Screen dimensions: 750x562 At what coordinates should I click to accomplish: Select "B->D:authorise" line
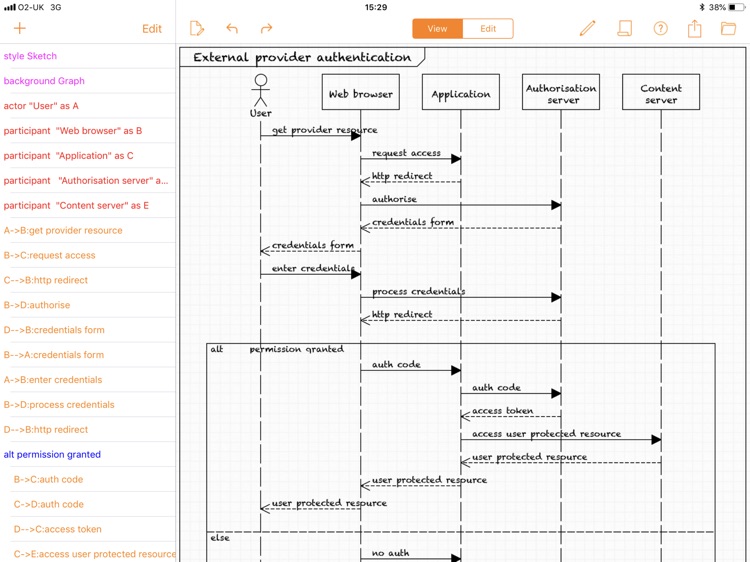pyautogui.click(x=88, y=305)
